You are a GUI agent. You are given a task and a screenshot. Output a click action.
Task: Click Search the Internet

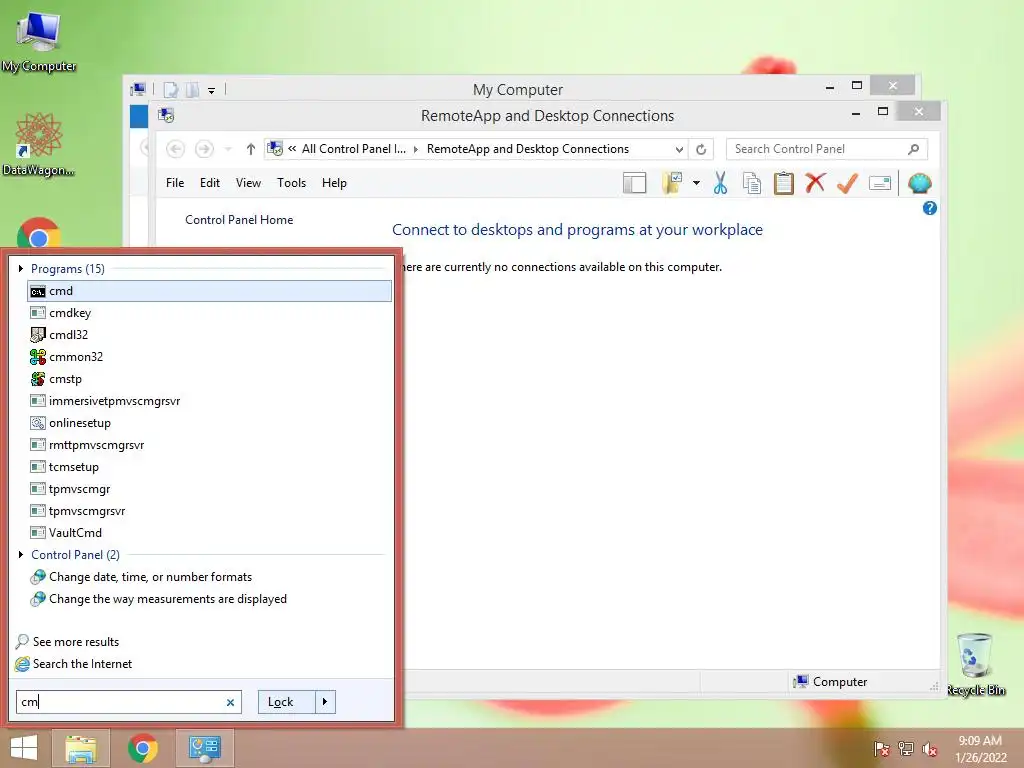point(74,664)
